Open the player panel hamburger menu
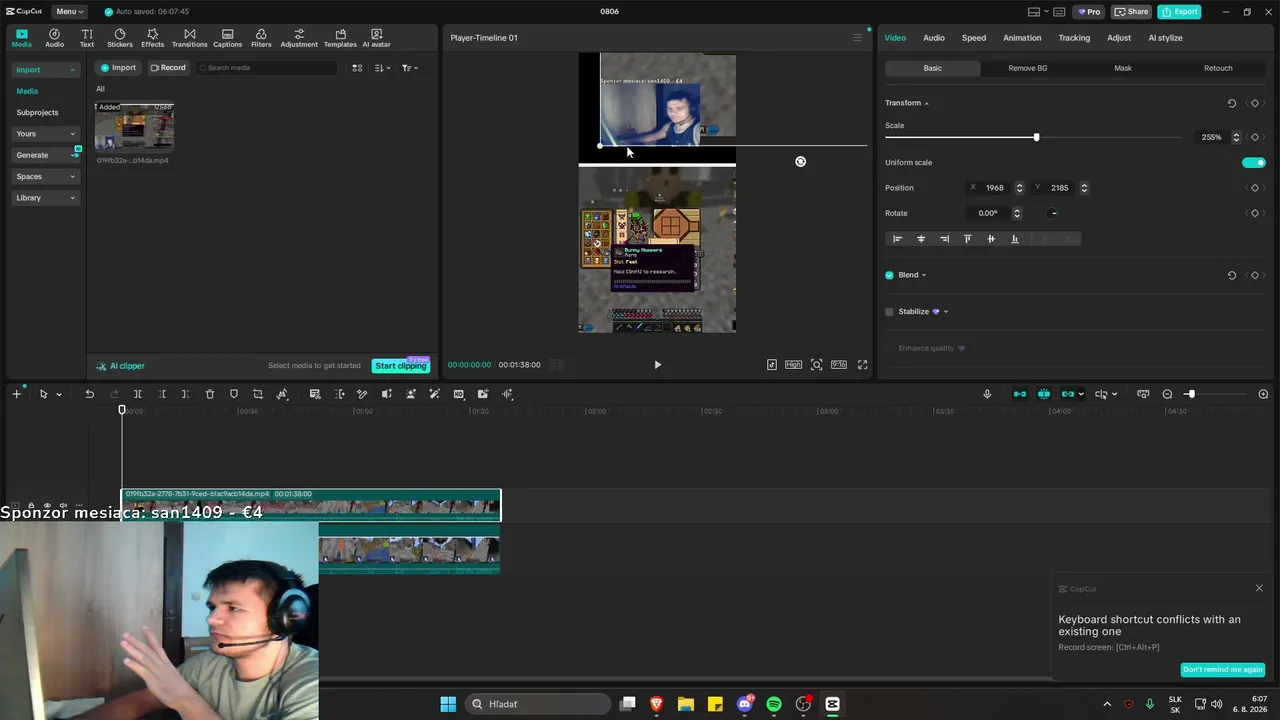Image resolution: width=1280 pixels, height=720 pixels. tap(857, 38)
